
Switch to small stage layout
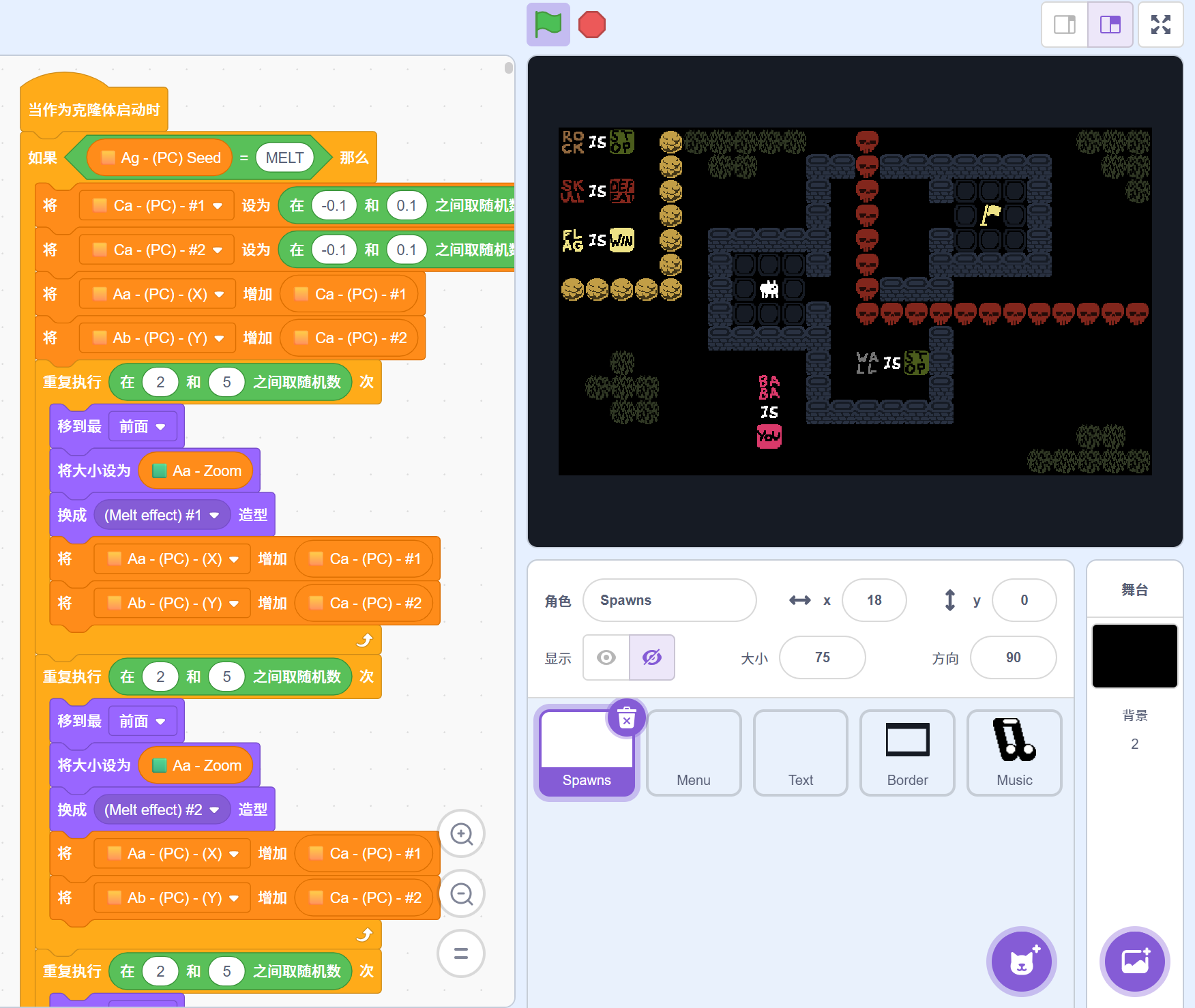(x=1064, y=25)
